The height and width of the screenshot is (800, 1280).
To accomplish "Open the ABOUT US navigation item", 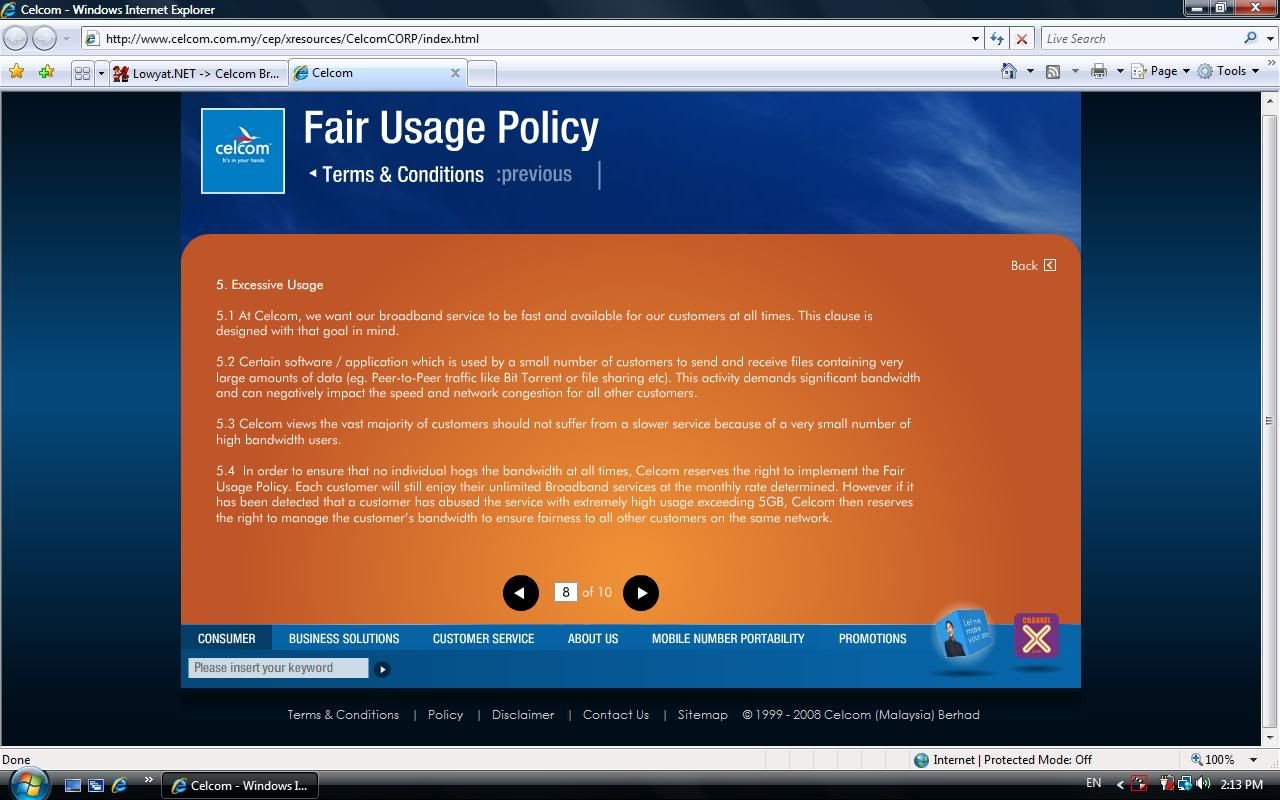I will click(593, 638).
